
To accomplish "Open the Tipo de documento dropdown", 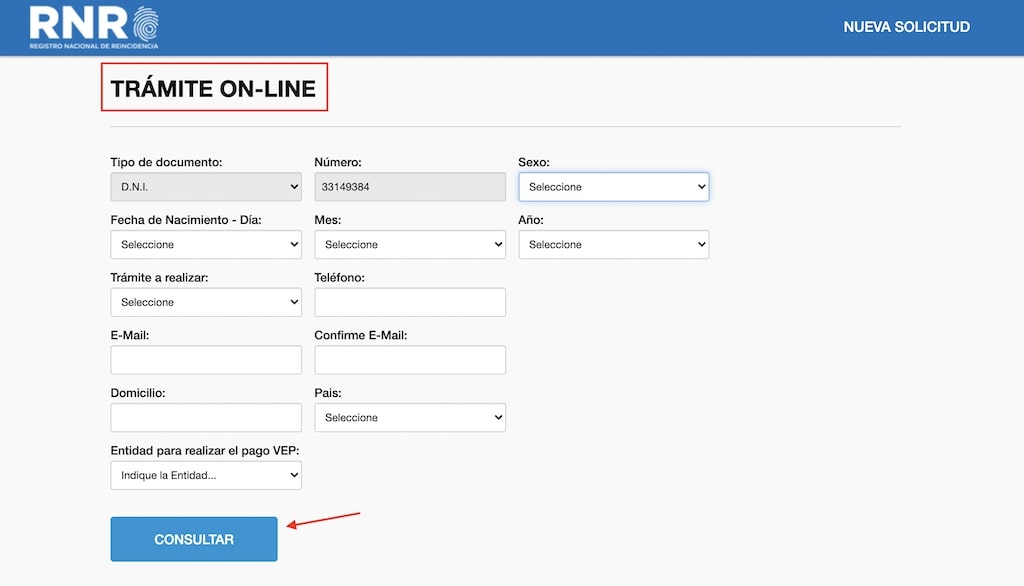I will (x=205, y=187).
